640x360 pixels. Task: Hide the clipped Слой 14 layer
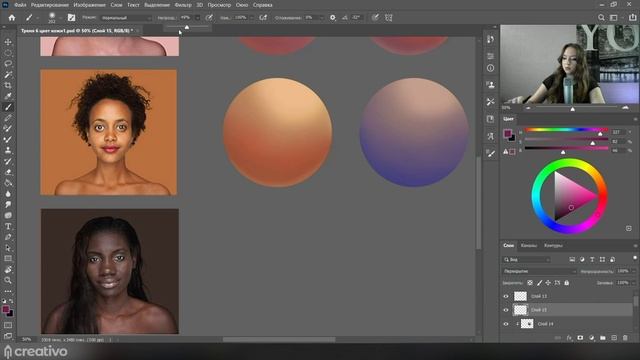point(506,324)
